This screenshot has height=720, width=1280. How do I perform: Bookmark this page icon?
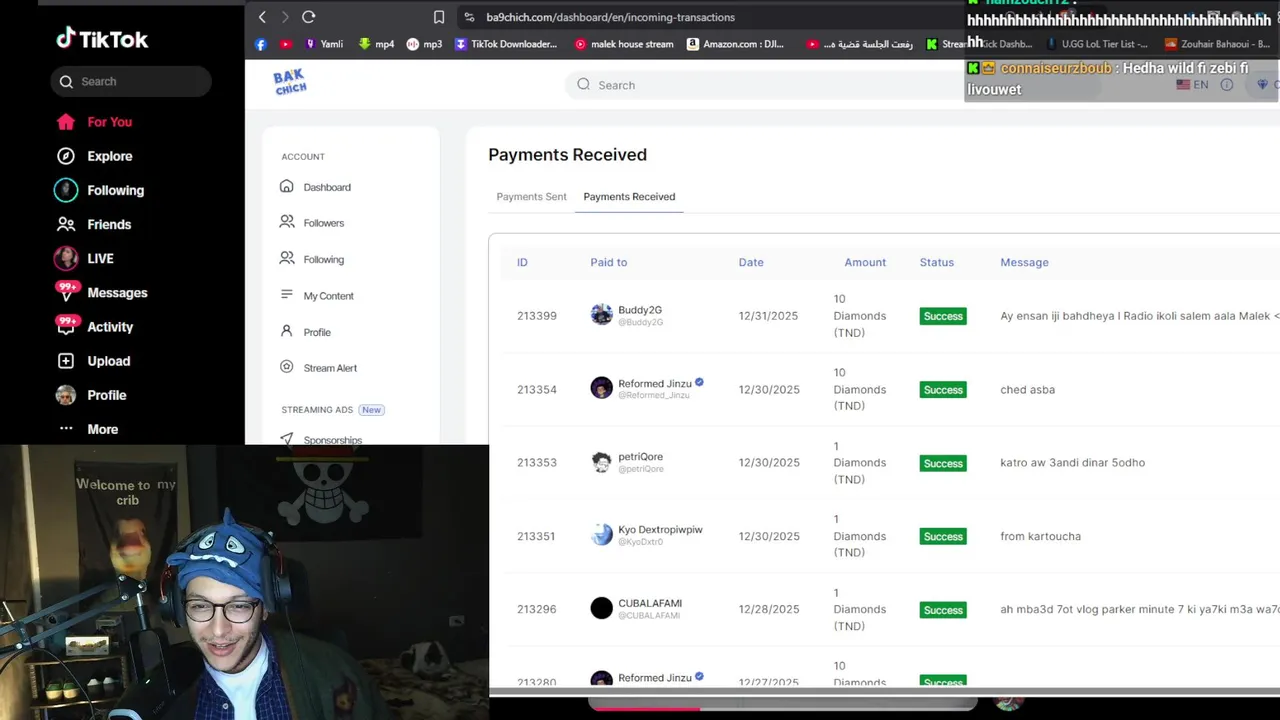click(x=439, y=17)
